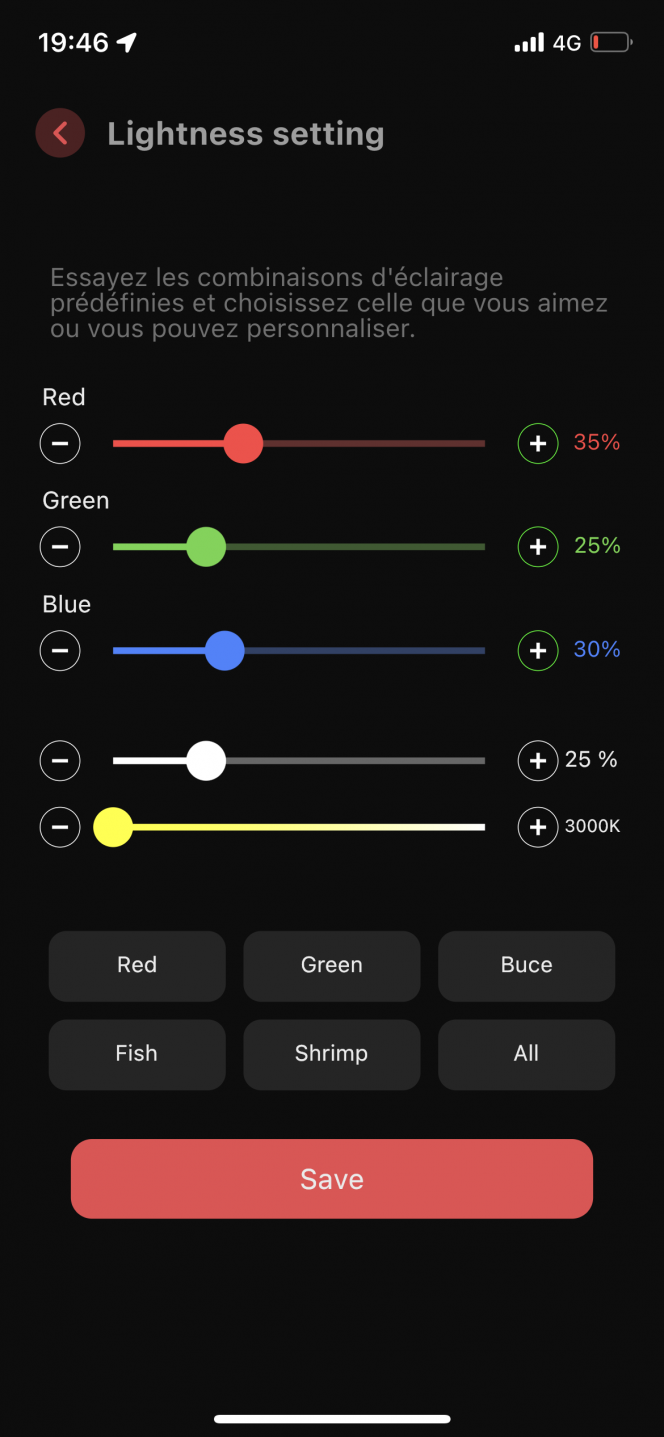The height and width of the screenshot is (1437, 664).
Task: Save the lightness settings
Action: coord(332,1179)
